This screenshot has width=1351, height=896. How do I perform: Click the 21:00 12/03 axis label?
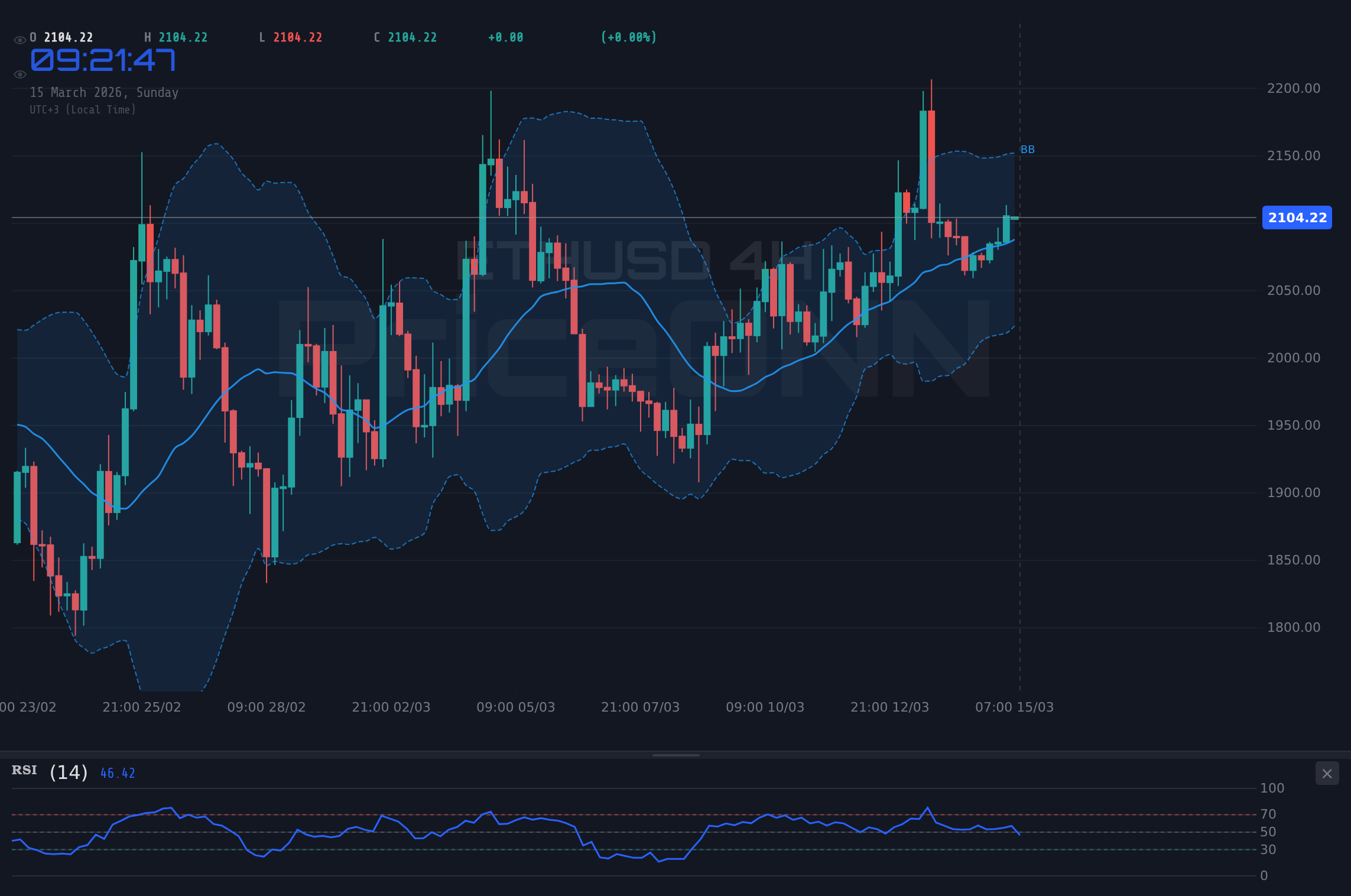point(890,707)
